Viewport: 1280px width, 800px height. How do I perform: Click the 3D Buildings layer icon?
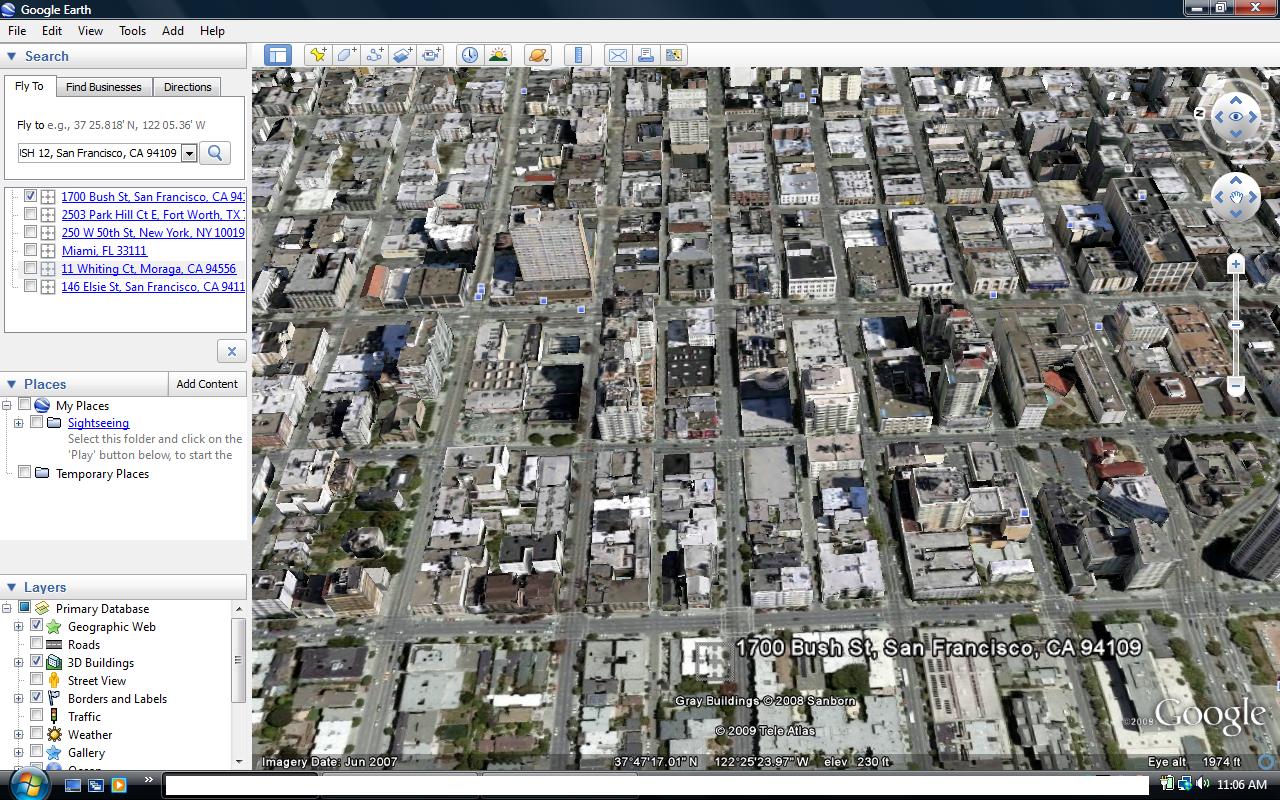pos(54,662)
